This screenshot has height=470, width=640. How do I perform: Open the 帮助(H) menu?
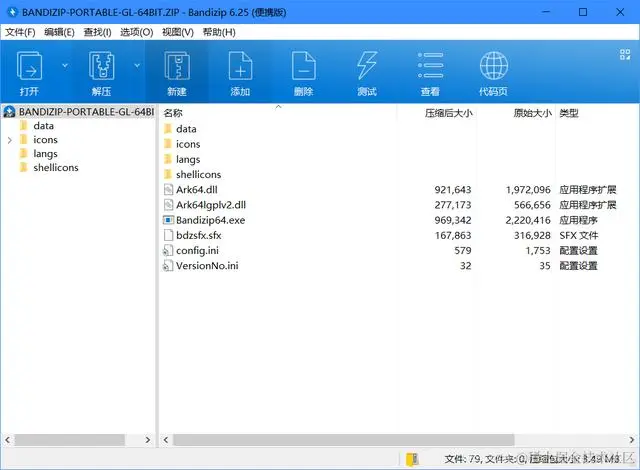219,32
